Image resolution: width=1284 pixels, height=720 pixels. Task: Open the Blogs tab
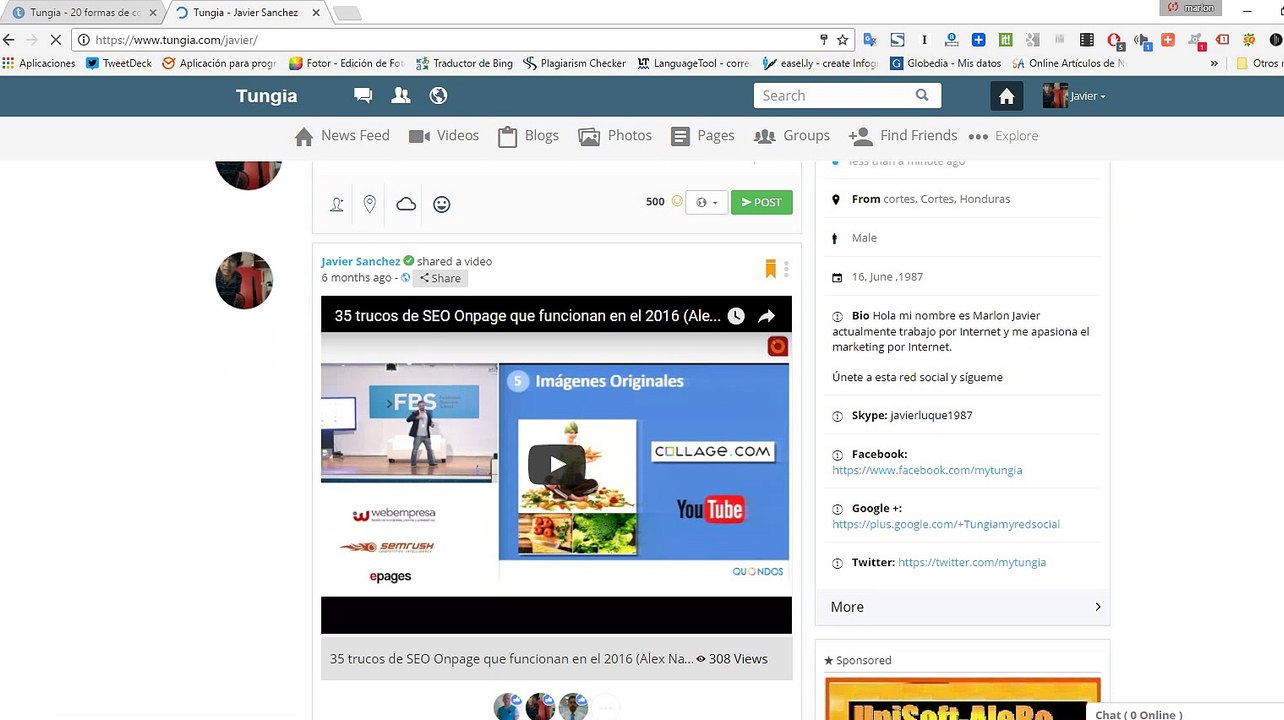[529, 136]
